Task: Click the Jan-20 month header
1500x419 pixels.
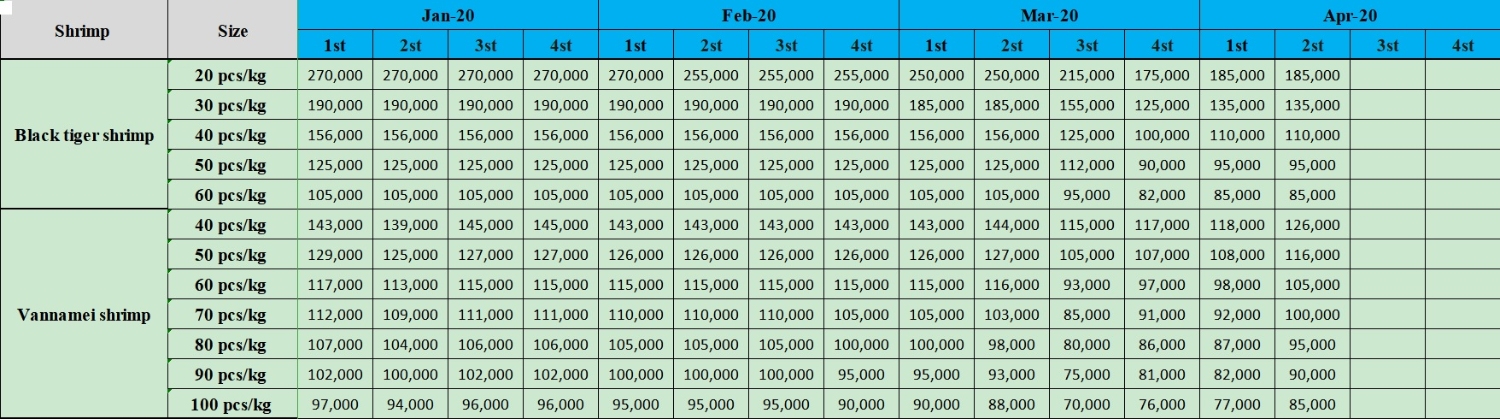Action: point(447,16)
